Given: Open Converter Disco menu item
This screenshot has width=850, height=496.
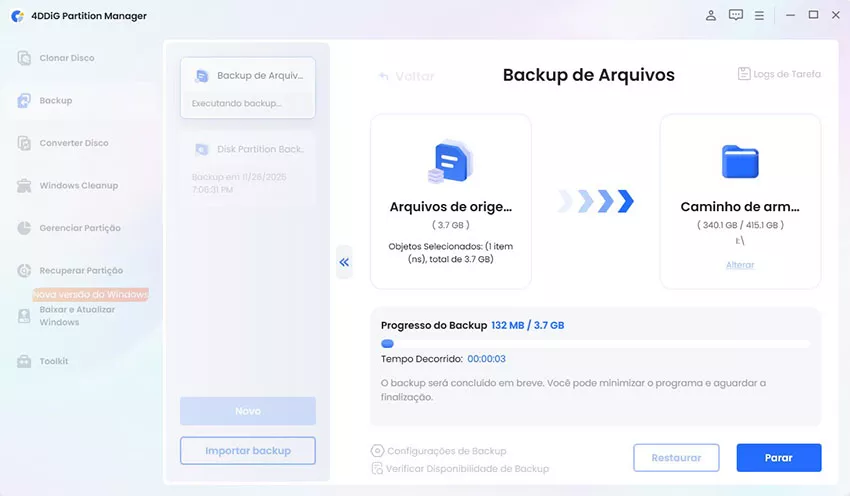Looking at the screenshot, I should [74, 143].
